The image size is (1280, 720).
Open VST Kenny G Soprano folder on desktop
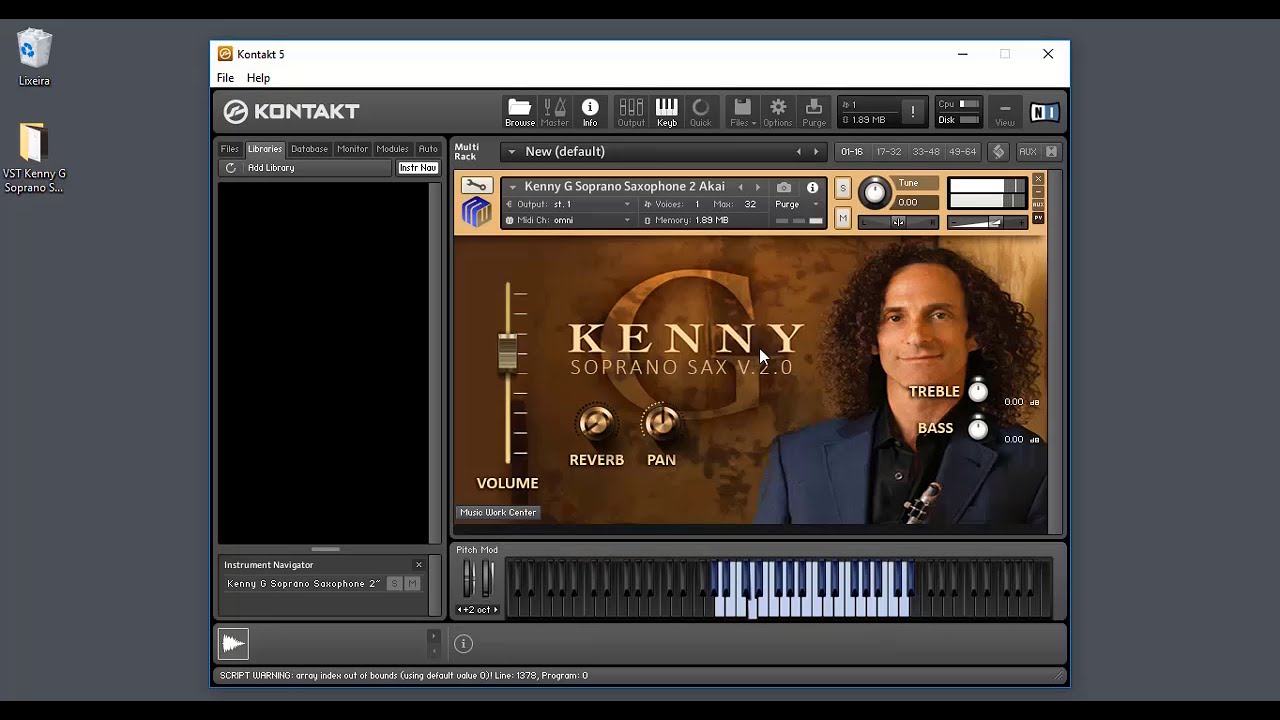pos(34,158)
